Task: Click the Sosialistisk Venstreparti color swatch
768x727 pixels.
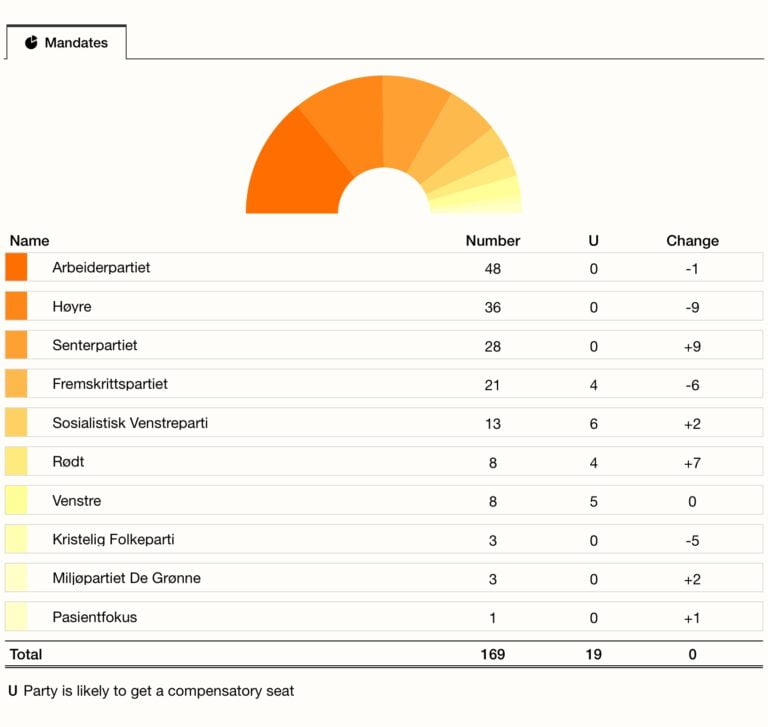Action: coord(16,422)
